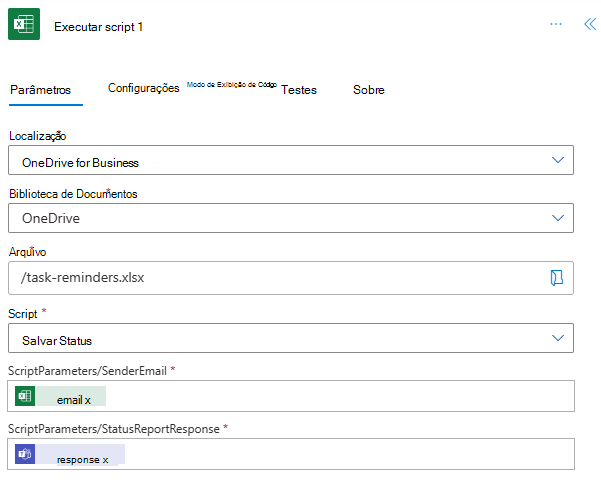The width and height of the screenshot is (601, 480).
Task: Click the Arquivo field with /task-reminders.xlsx
Action: [280, 278]
